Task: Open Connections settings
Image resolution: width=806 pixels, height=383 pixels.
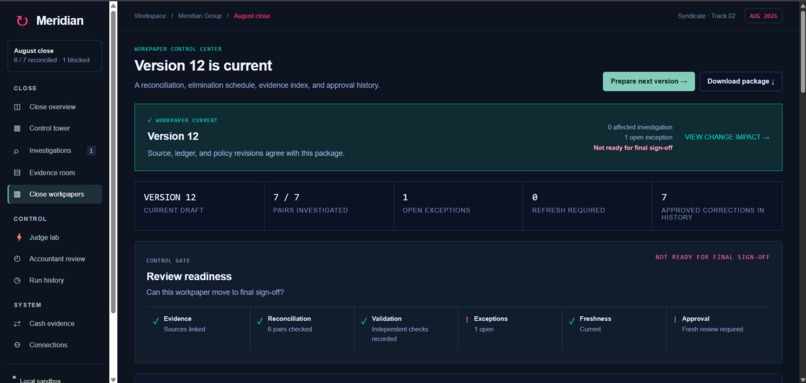Action: [x=54, y=345]
